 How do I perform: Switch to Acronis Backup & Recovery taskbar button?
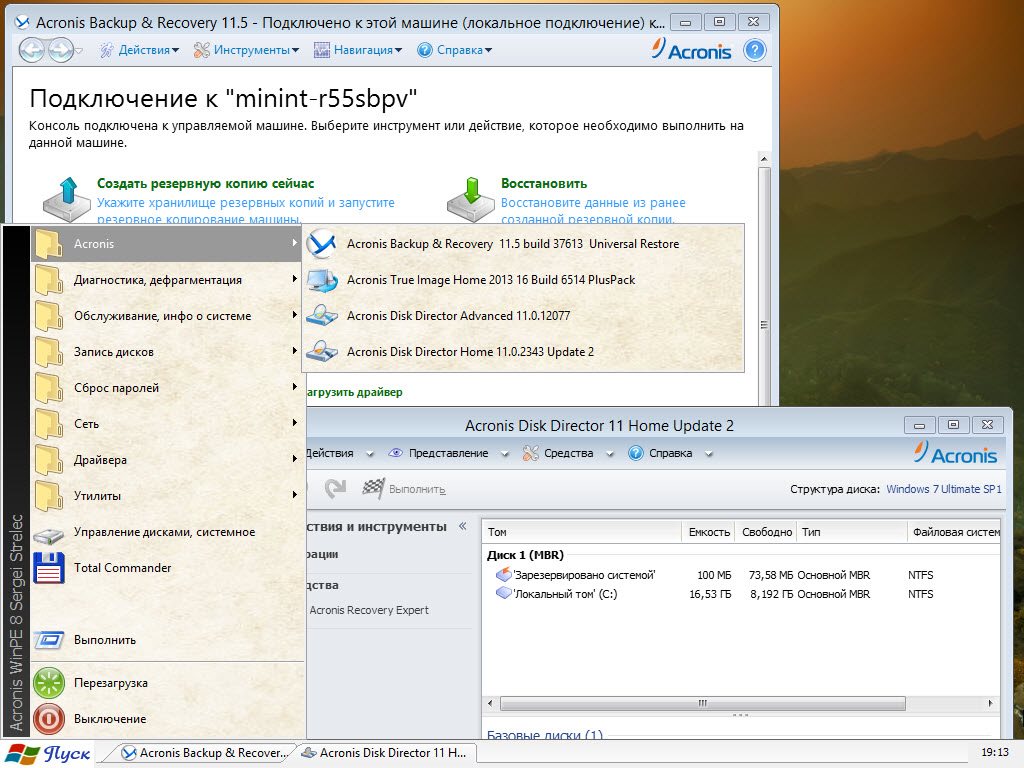[205, 753]
